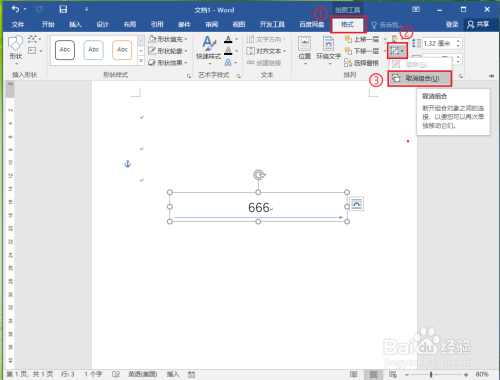
Task: Click the shape height 1.32 厘米 field
Action: 438,43
